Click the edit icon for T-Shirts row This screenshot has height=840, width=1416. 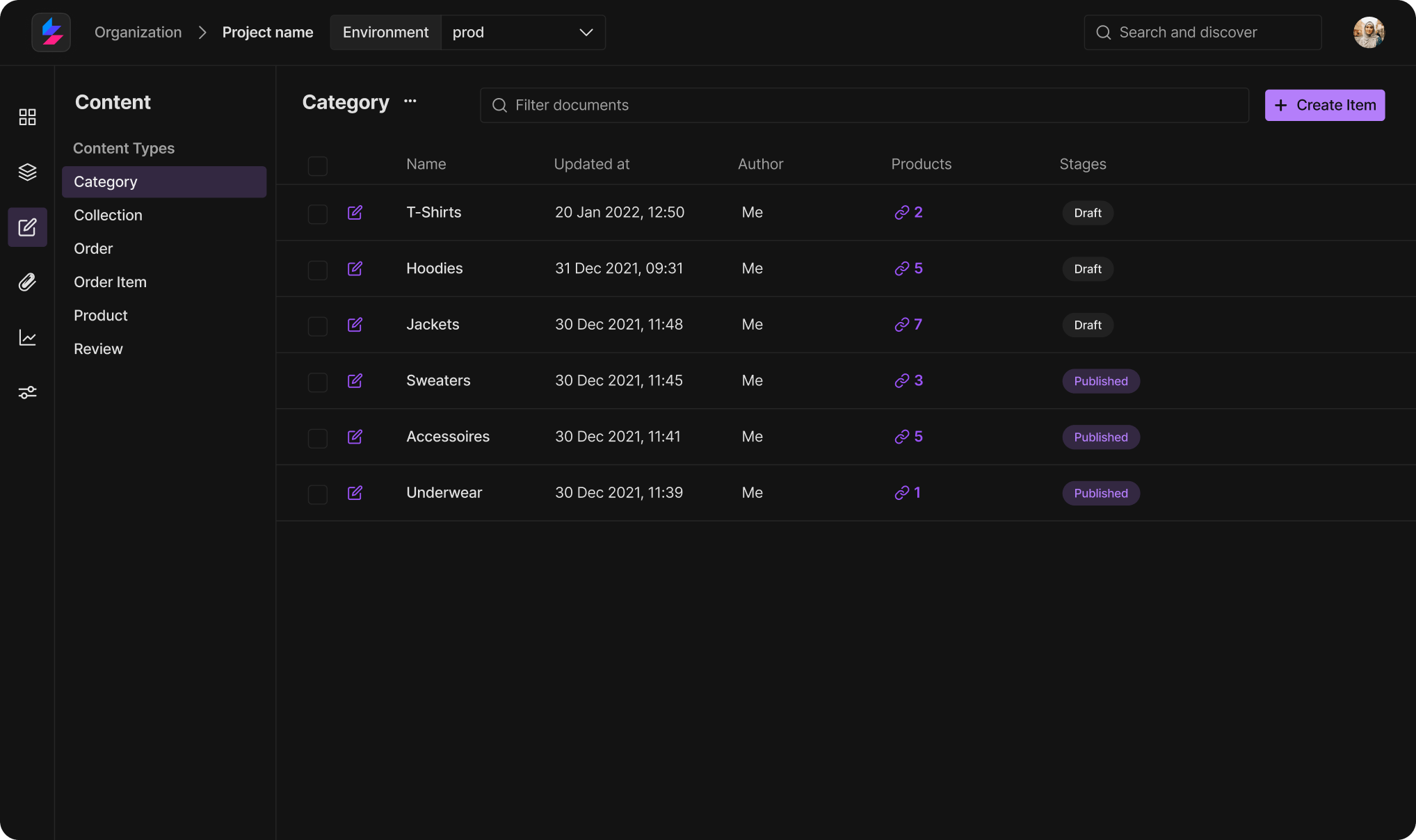click(355, 213)
